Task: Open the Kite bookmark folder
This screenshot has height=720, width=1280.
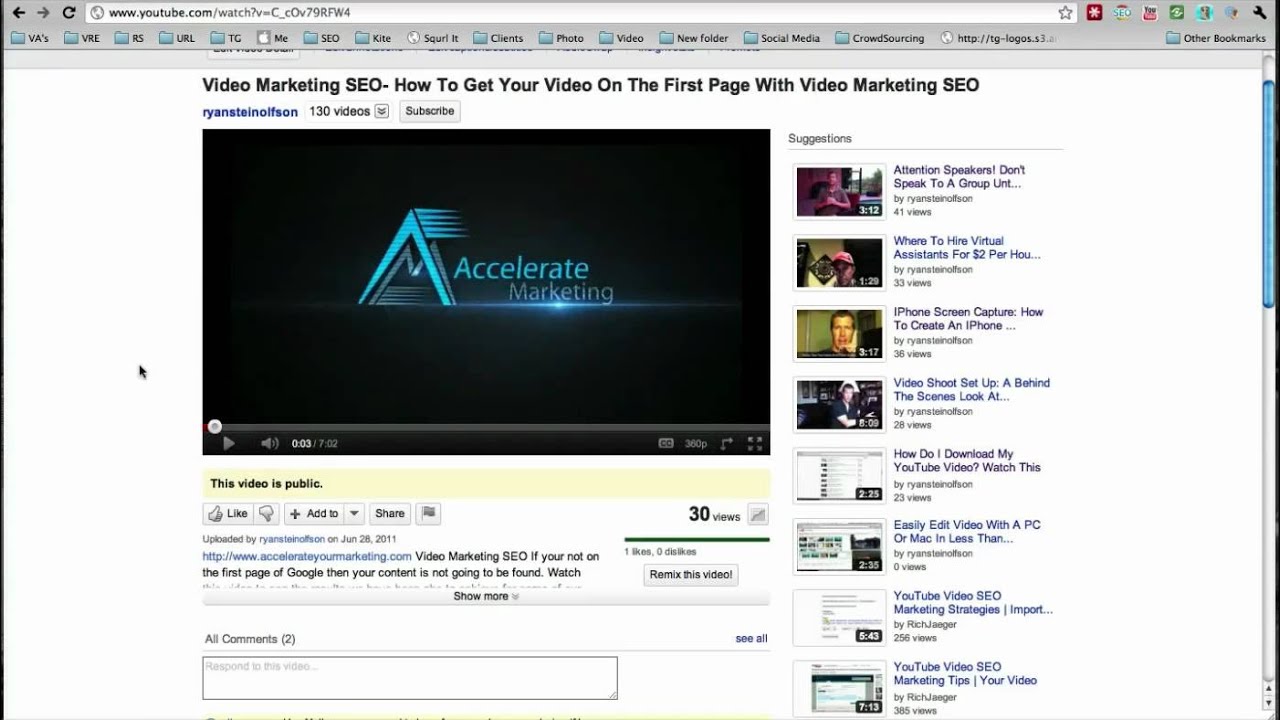Action: [372, 38]
